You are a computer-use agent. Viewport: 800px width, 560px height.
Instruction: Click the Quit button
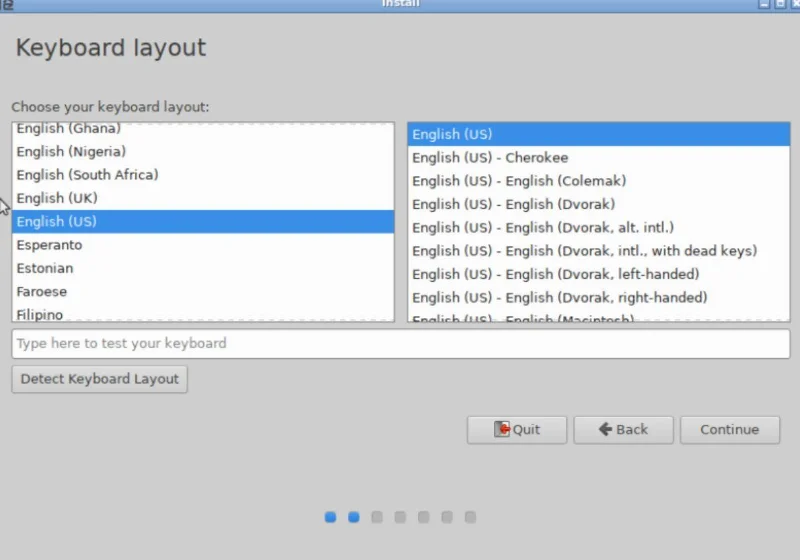click(516, 429)
